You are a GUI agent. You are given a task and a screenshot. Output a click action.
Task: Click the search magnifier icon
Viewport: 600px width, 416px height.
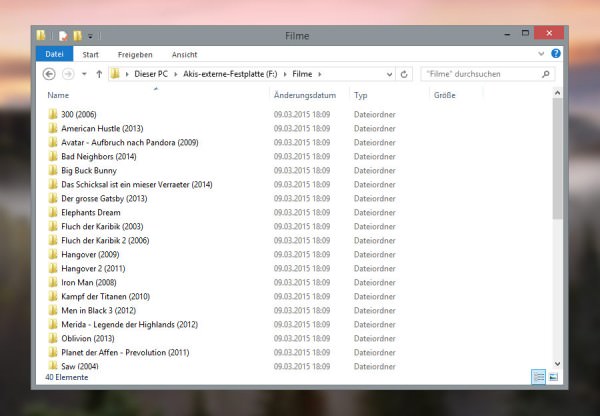[546, 74]
